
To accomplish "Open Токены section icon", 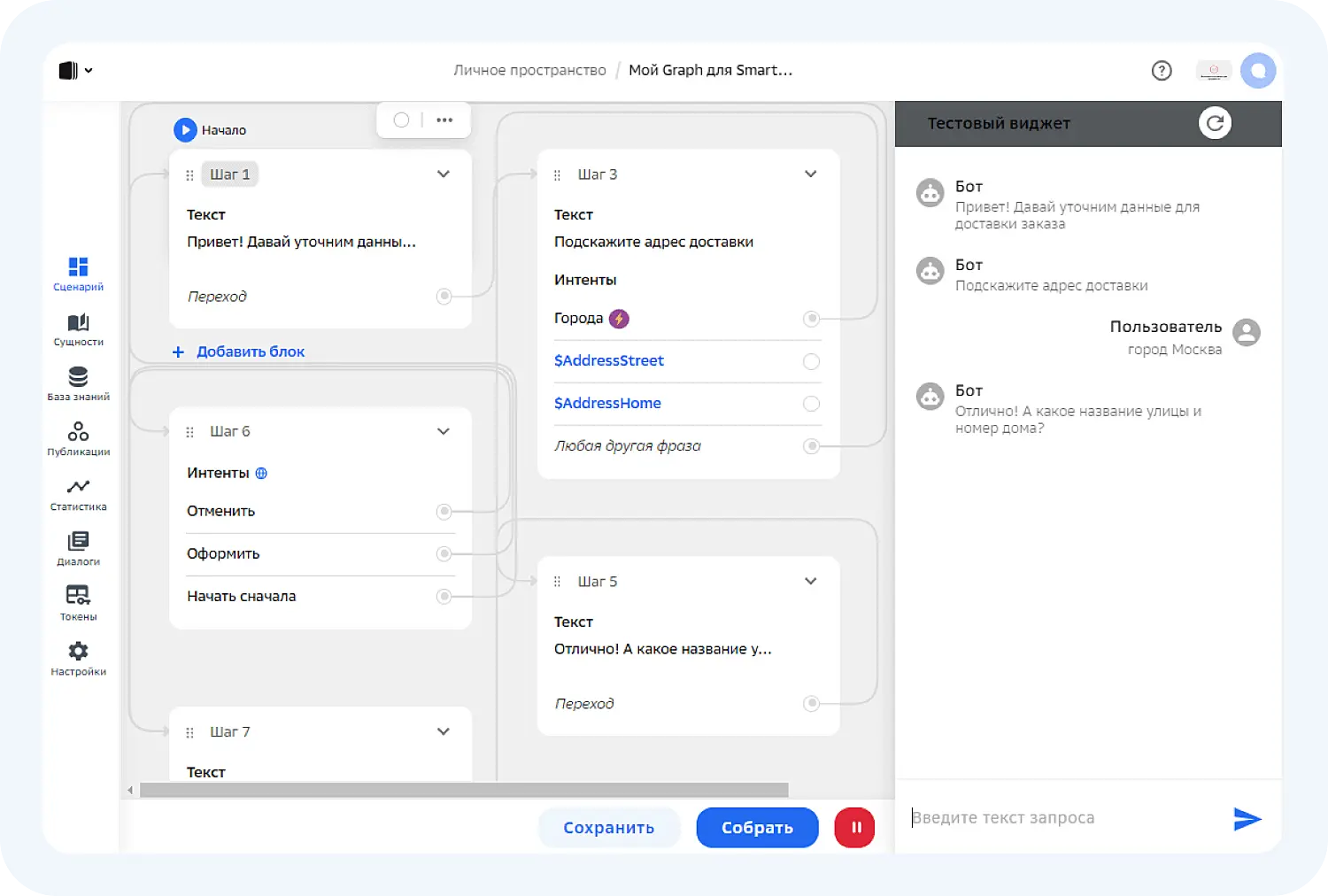I will 78,596.
